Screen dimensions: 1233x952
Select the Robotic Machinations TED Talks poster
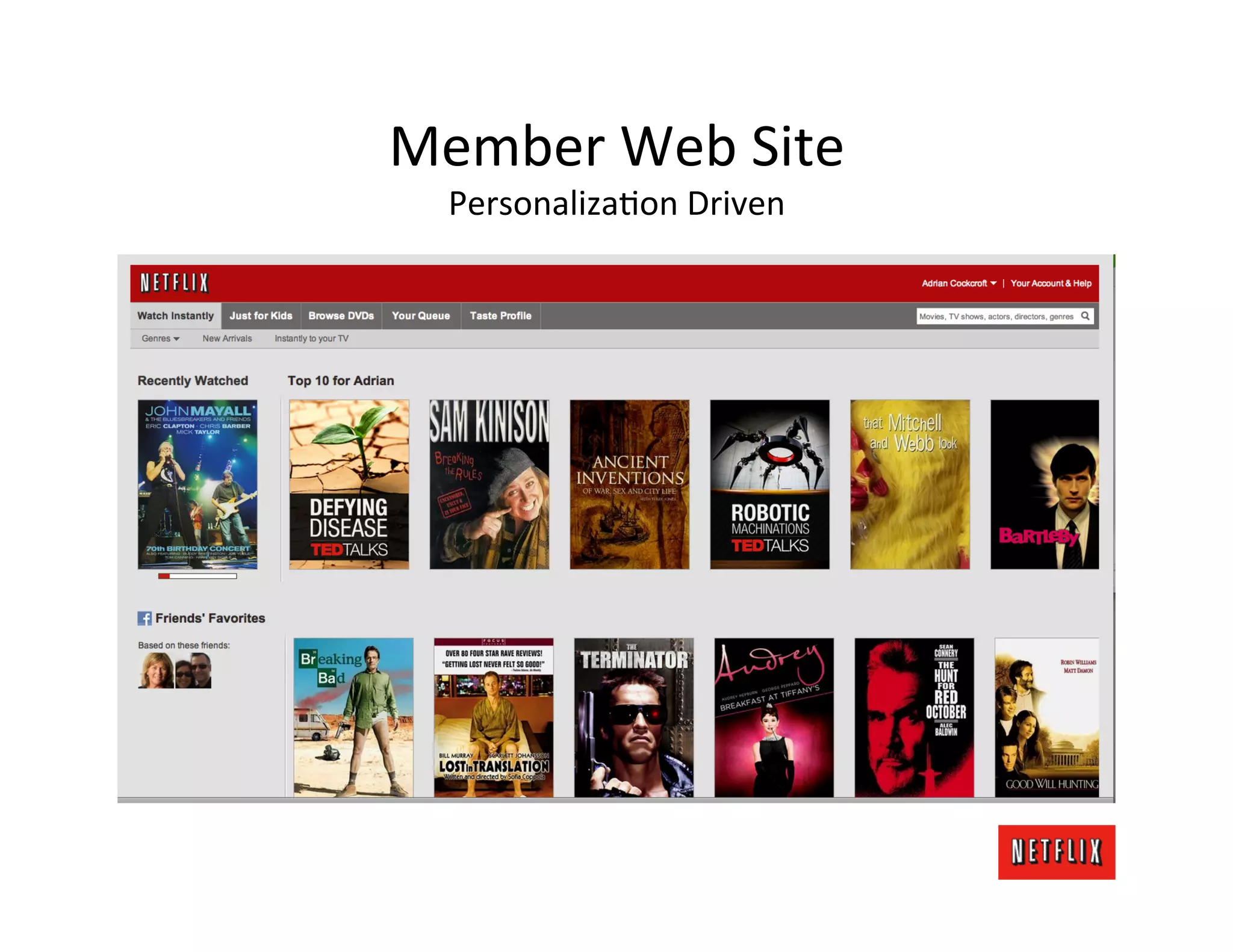point(770,484)
